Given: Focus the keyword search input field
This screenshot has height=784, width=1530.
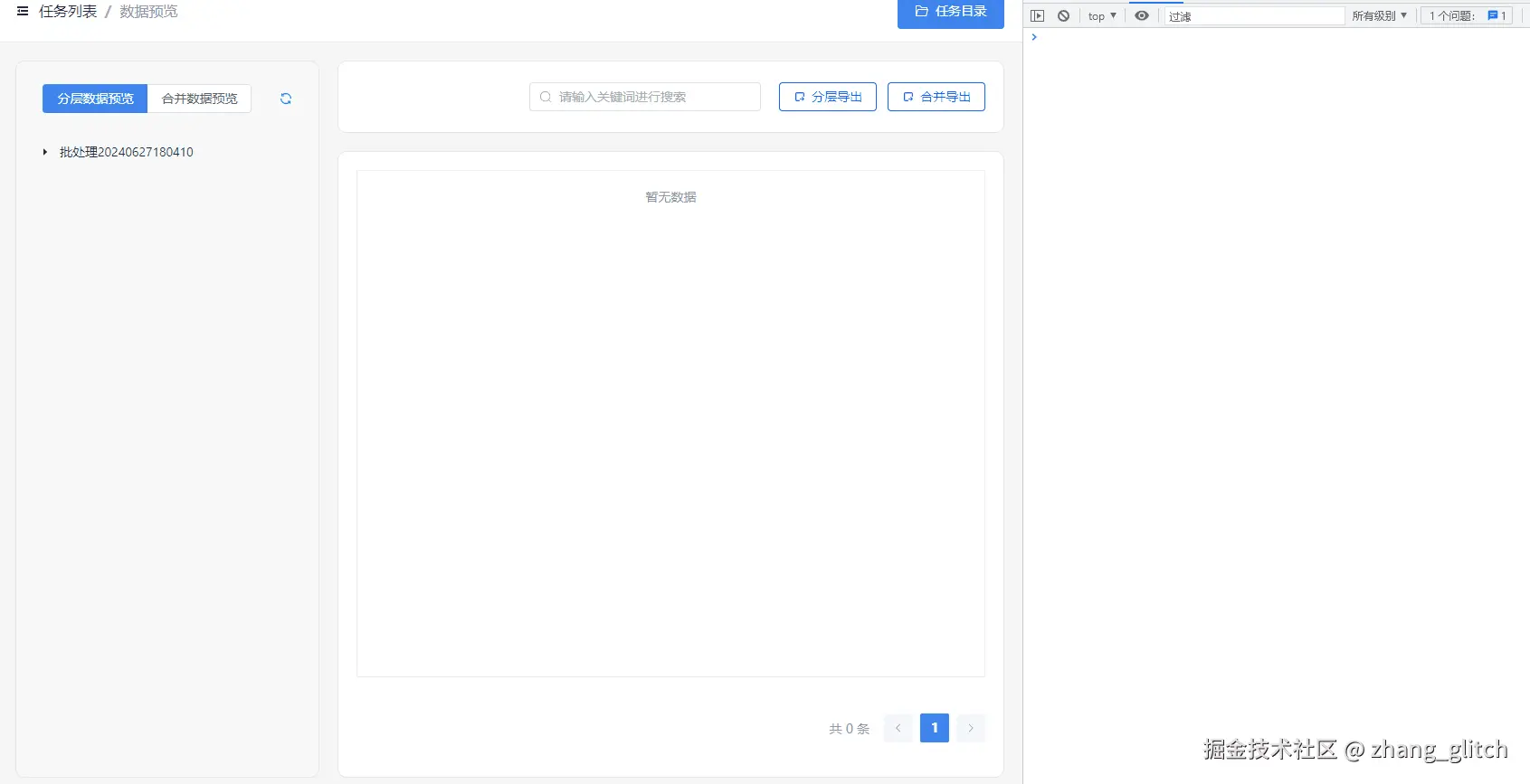Looking at the screenshot, I should (645, 97).
